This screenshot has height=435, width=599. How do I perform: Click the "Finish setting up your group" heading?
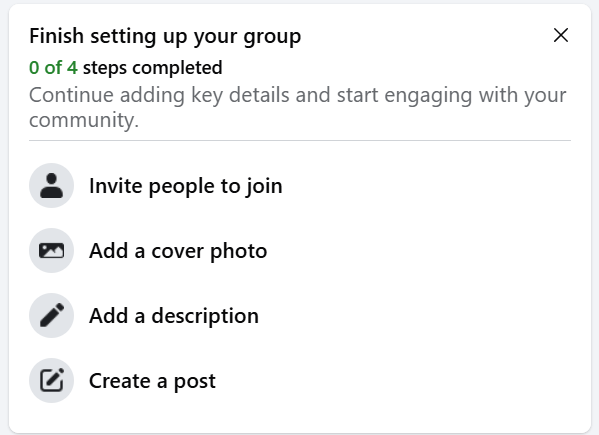click(165, 36)
